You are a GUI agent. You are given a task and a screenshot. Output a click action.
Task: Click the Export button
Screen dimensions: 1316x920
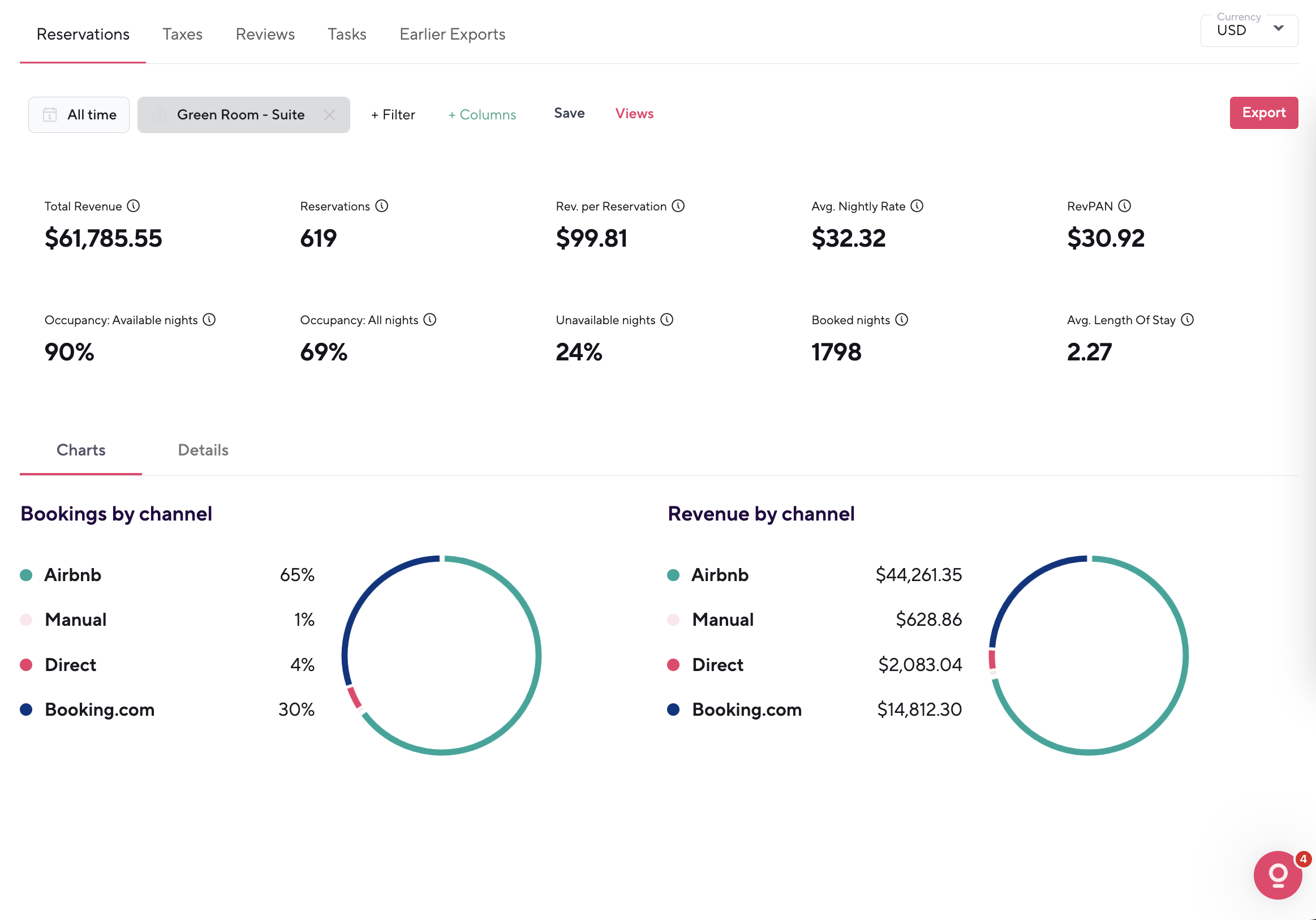point(1264,113)
